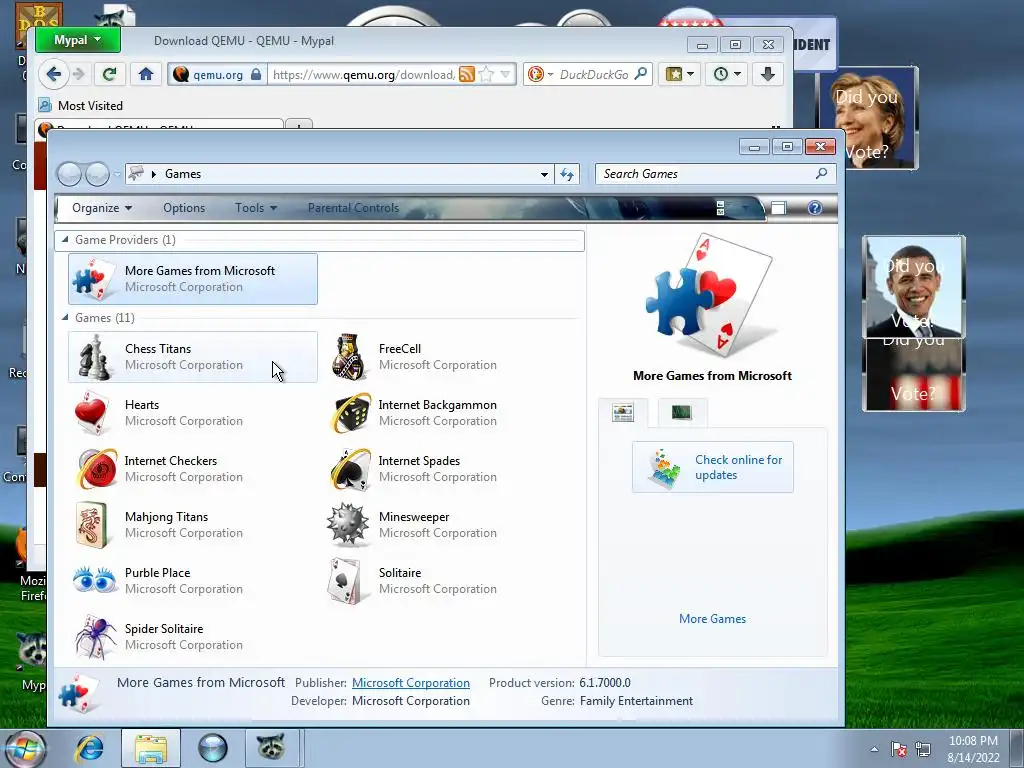Click the Games breadcrumb in address bar
Image resolution: width=1024 pixels, height=768 pixels.
tap(183, 174)
